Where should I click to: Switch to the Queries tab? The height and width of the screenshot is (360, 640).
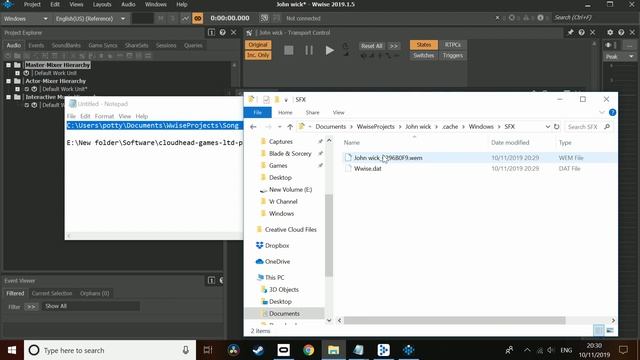coord(193,45)
